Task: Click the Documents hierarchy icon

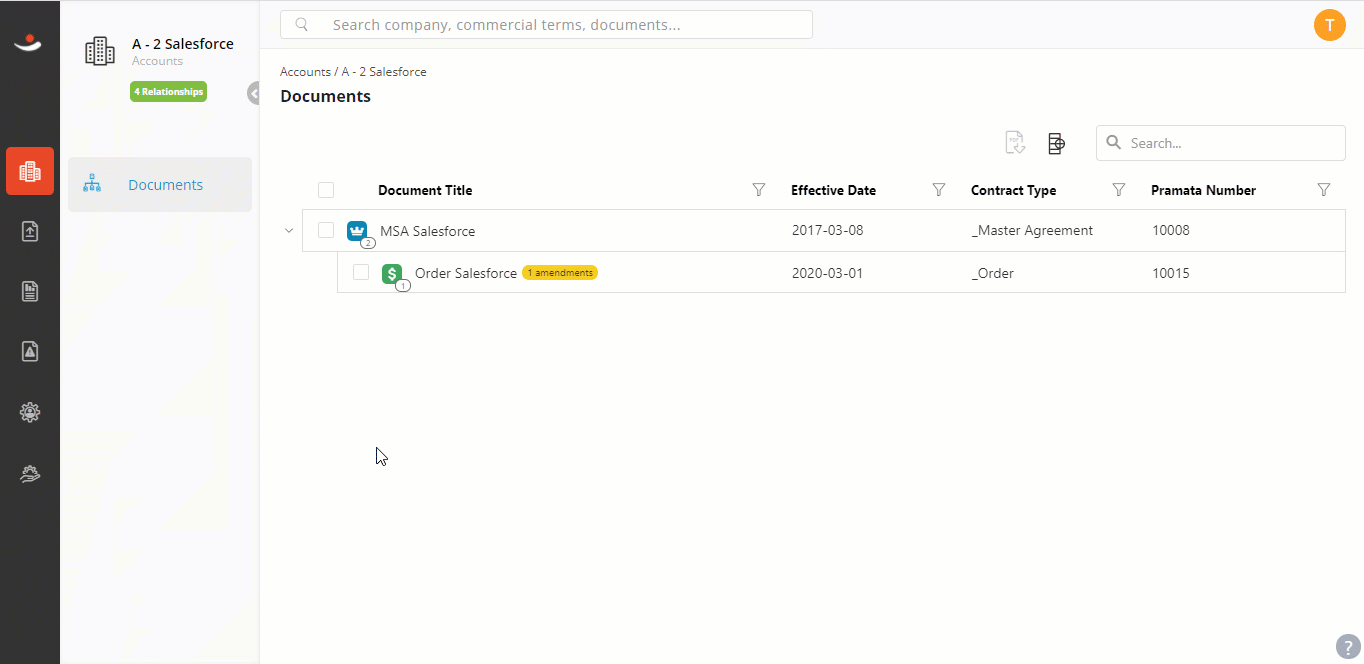Action: point(92,183)
